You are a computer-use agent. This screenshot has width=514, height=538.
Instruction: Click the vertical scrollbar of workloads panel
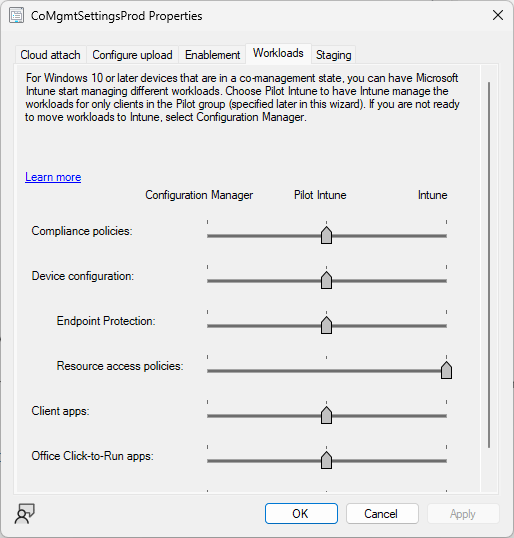click(x=489, y=264)
